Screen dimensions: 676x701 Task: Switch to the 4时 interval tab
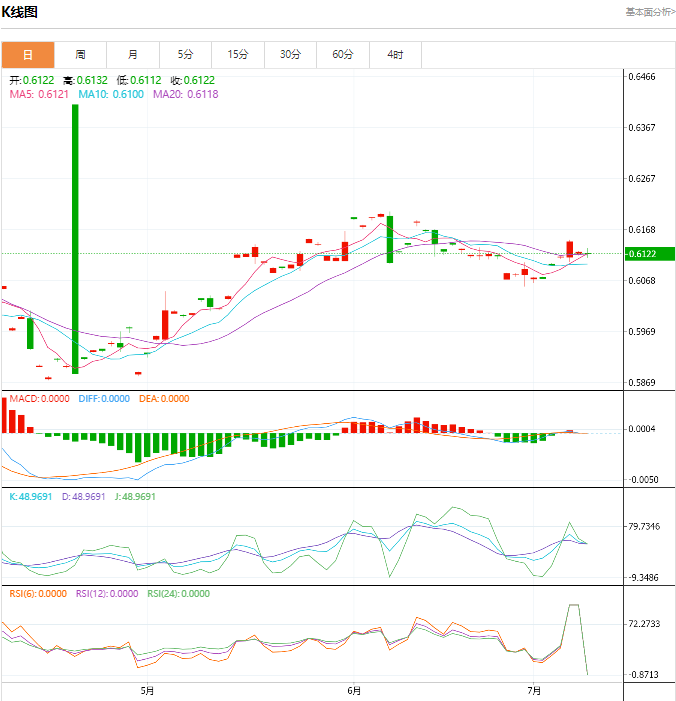(x=395, y=55)
